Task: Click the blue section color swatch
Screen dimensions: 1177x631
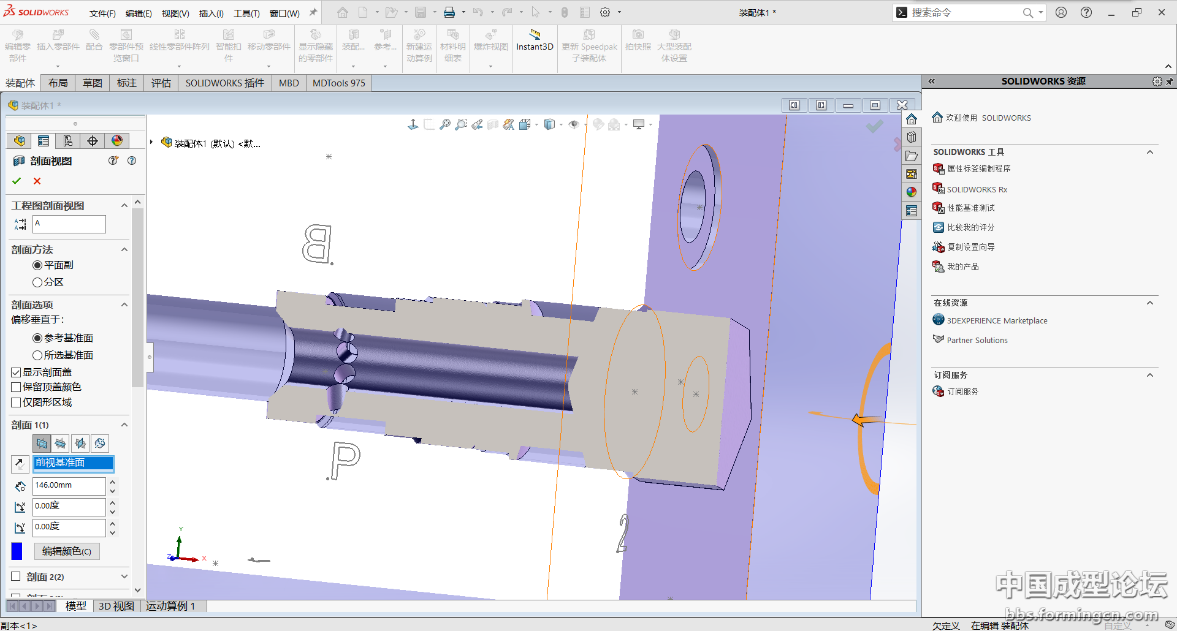Action: coord(17,551)
